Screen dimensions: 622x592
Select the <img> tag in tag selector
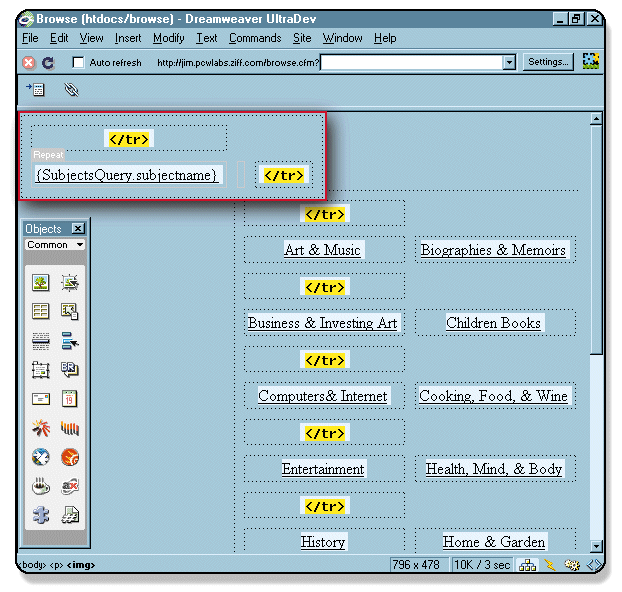pos(81,565)
